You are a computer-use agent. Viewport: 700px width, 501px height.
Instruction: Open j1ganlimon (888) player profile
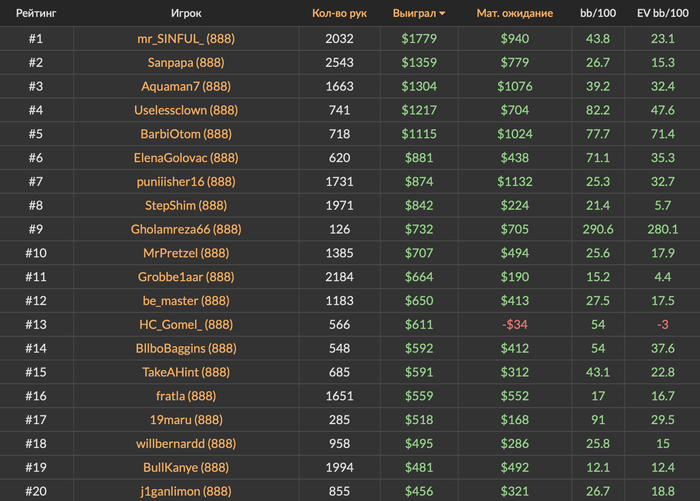click(x=185, y=491)
